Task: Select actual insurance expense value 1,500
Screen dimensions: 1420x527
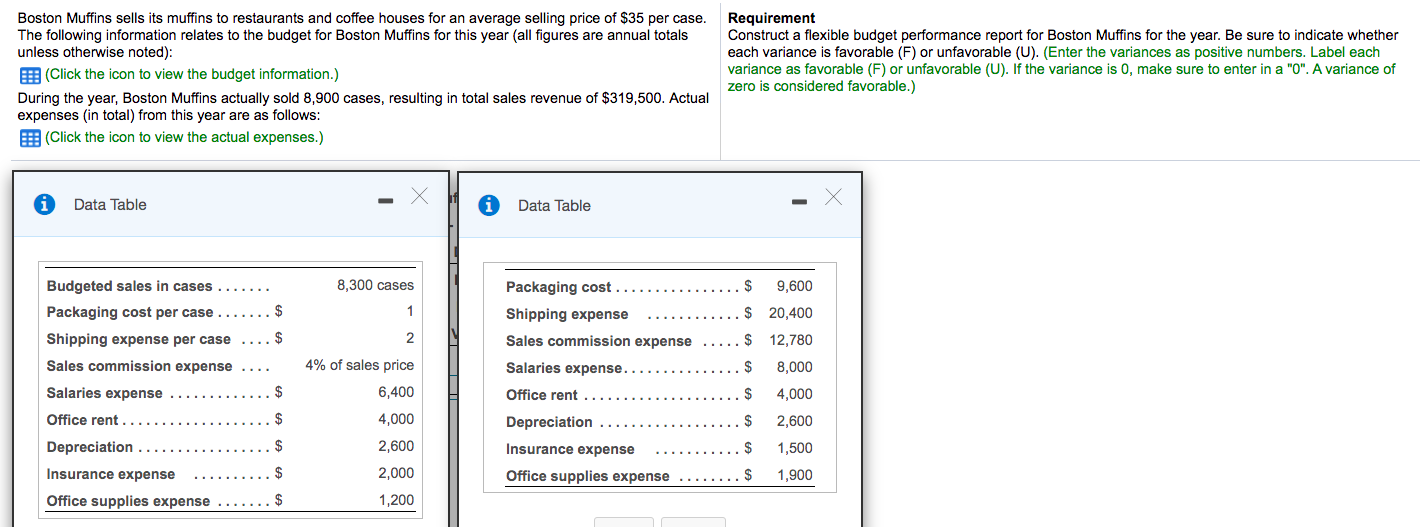Action: click(x=795, y=448)
